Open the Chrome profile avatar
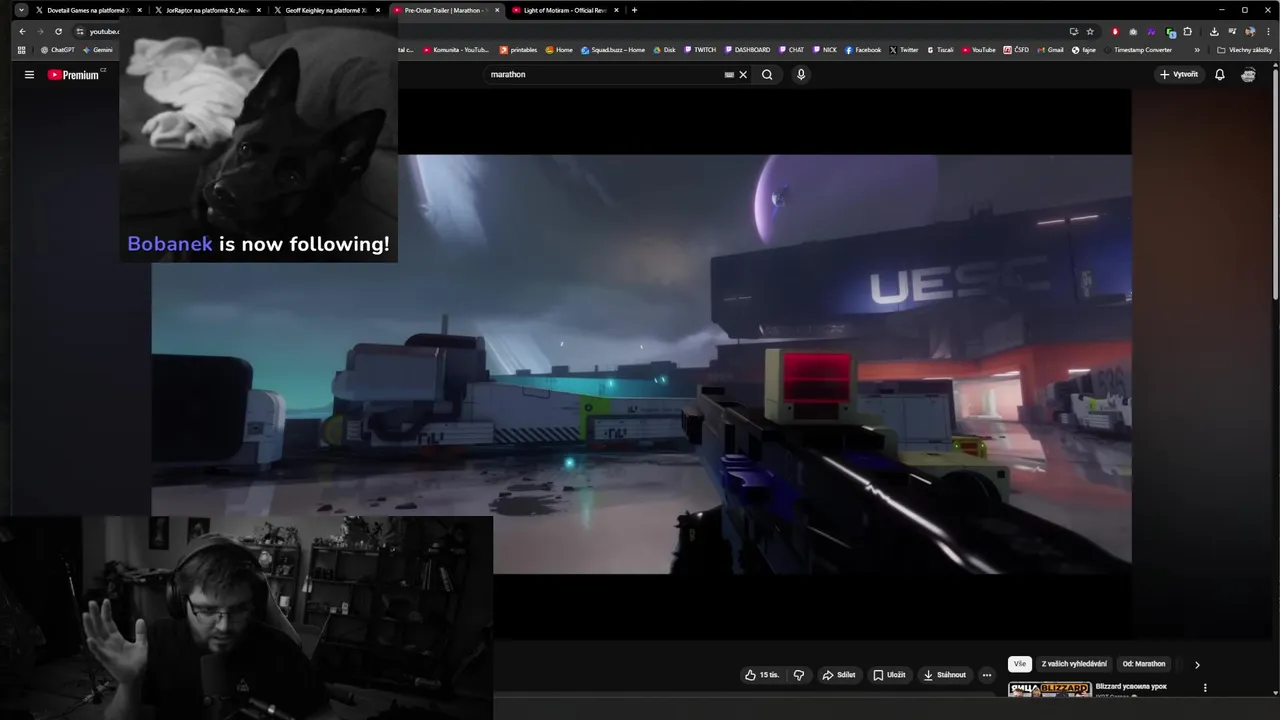The height and width of the screenshot is (720, 1280). [1250, 31]
